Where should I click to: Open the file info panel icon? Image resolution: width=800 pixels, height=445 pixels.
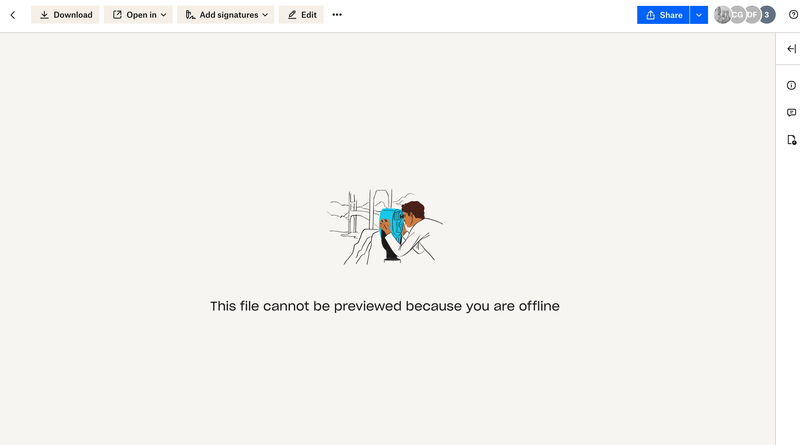point(791,85)
